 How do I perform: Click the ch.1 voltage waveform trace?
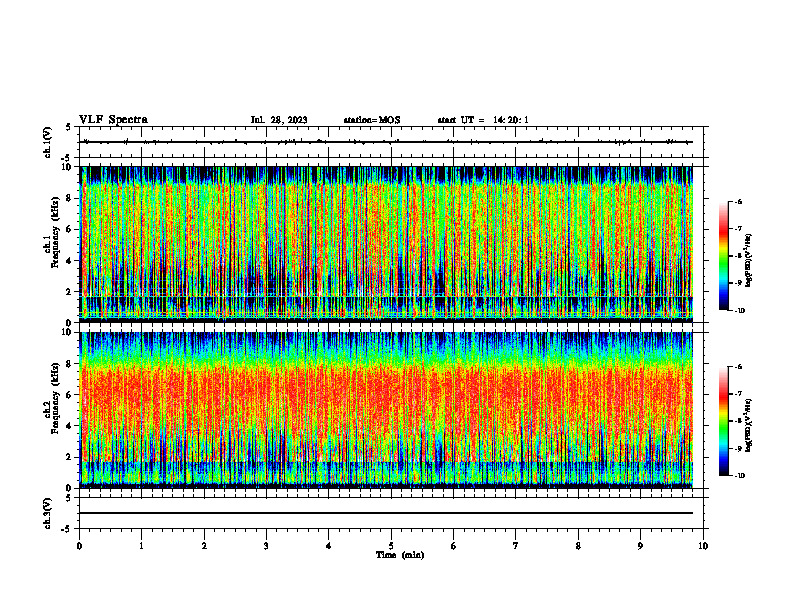click(386, 142)
